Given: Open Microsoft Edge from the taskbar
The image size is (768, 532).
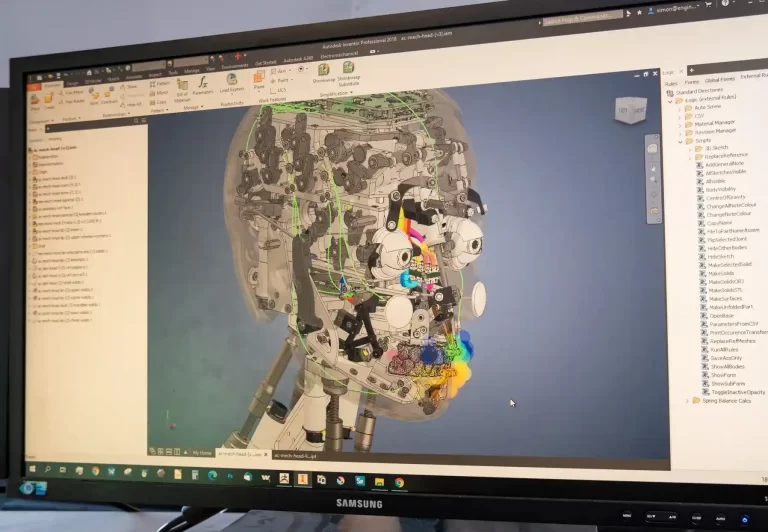Looking at the screenshot, I should [x=212, y=475].
